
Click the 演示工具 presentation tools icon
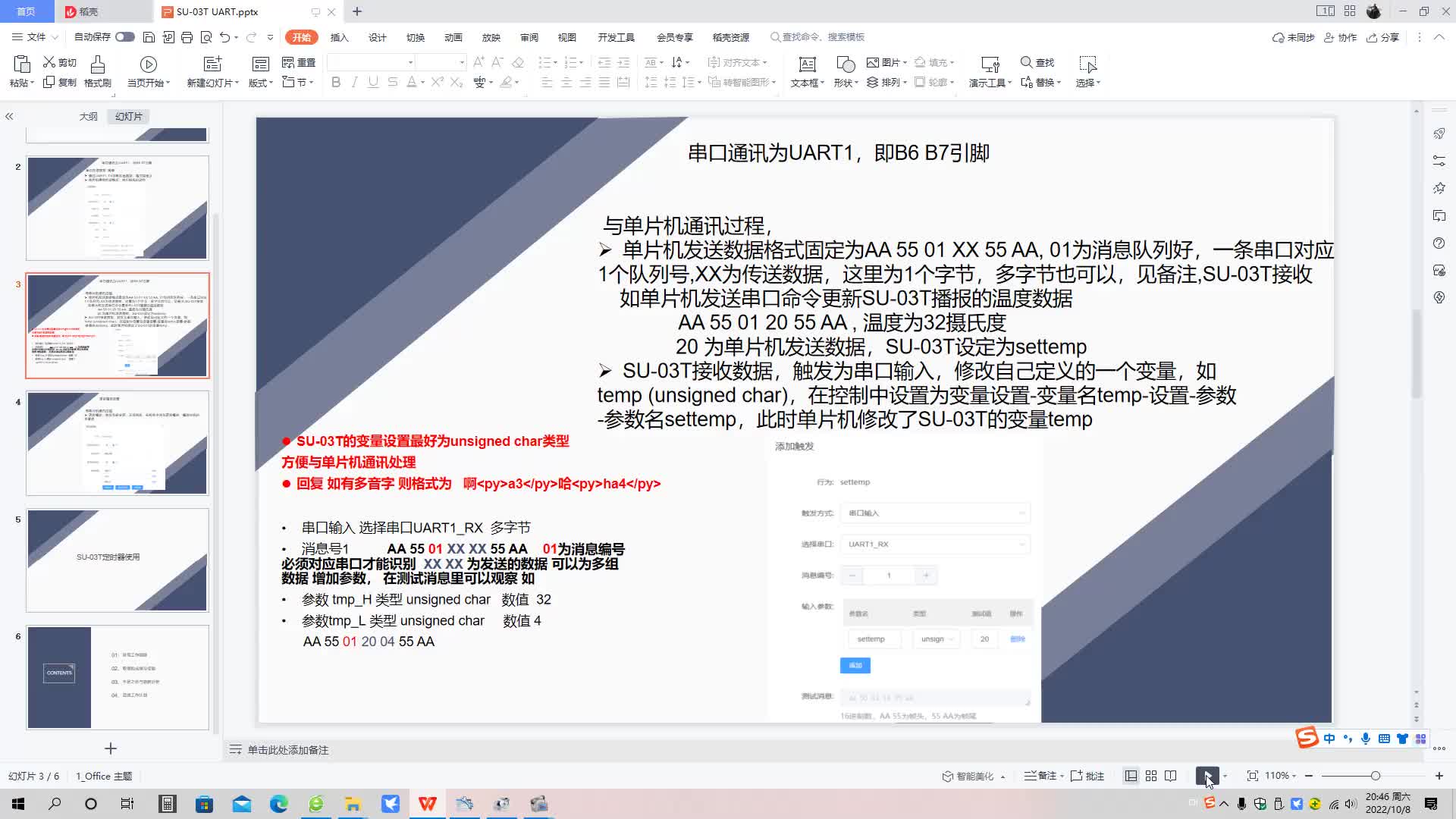pyautogui.click(x=990, y=64)
